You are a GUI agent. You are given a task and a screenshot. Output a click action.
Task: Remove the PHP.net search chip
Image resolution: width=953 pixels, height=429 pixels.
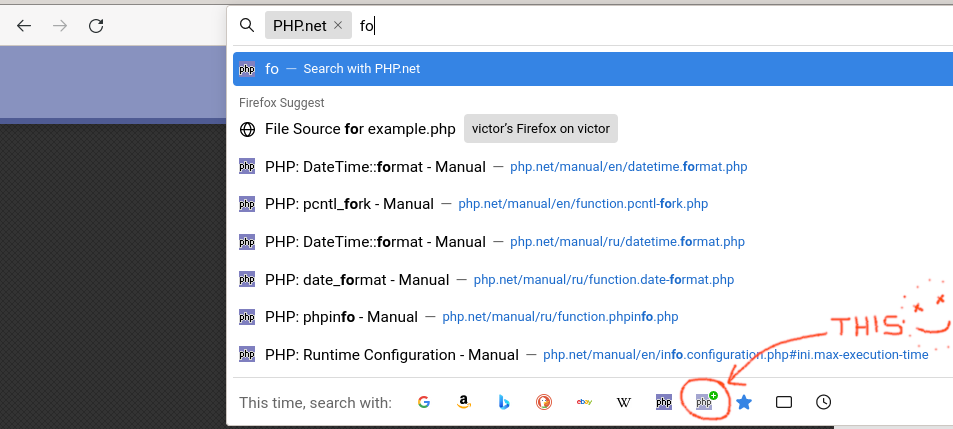(338, 26)
